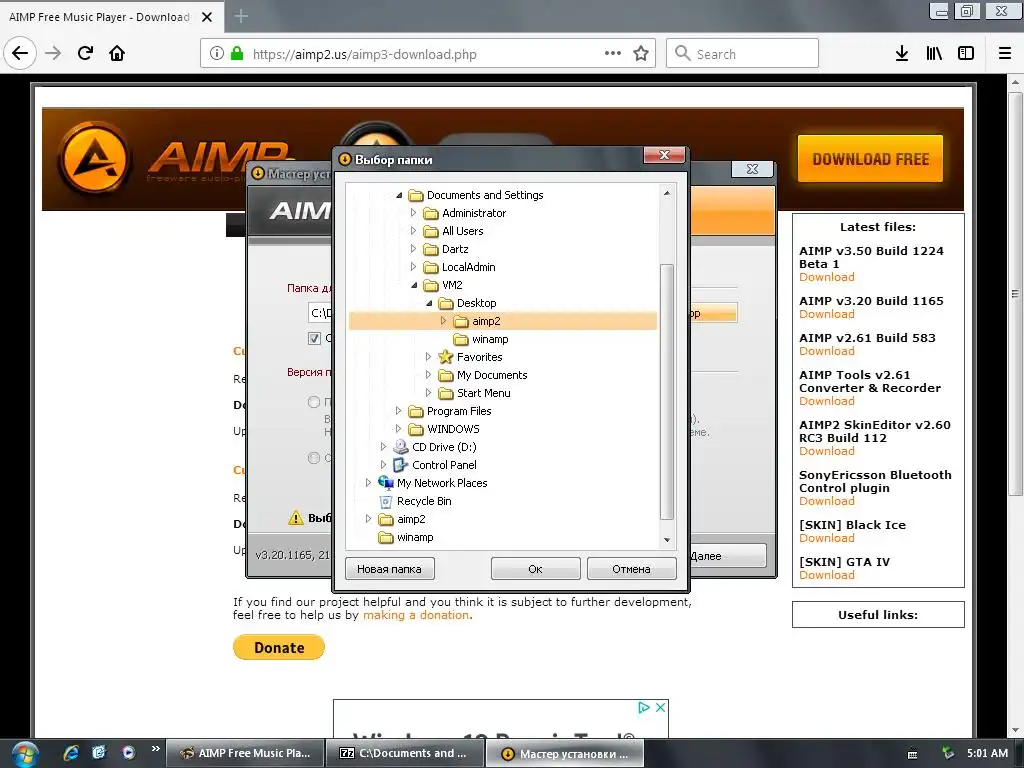Click the DOWNLOAD FREE orange button
Screen dimensions: 1024x768
[870, 159]
